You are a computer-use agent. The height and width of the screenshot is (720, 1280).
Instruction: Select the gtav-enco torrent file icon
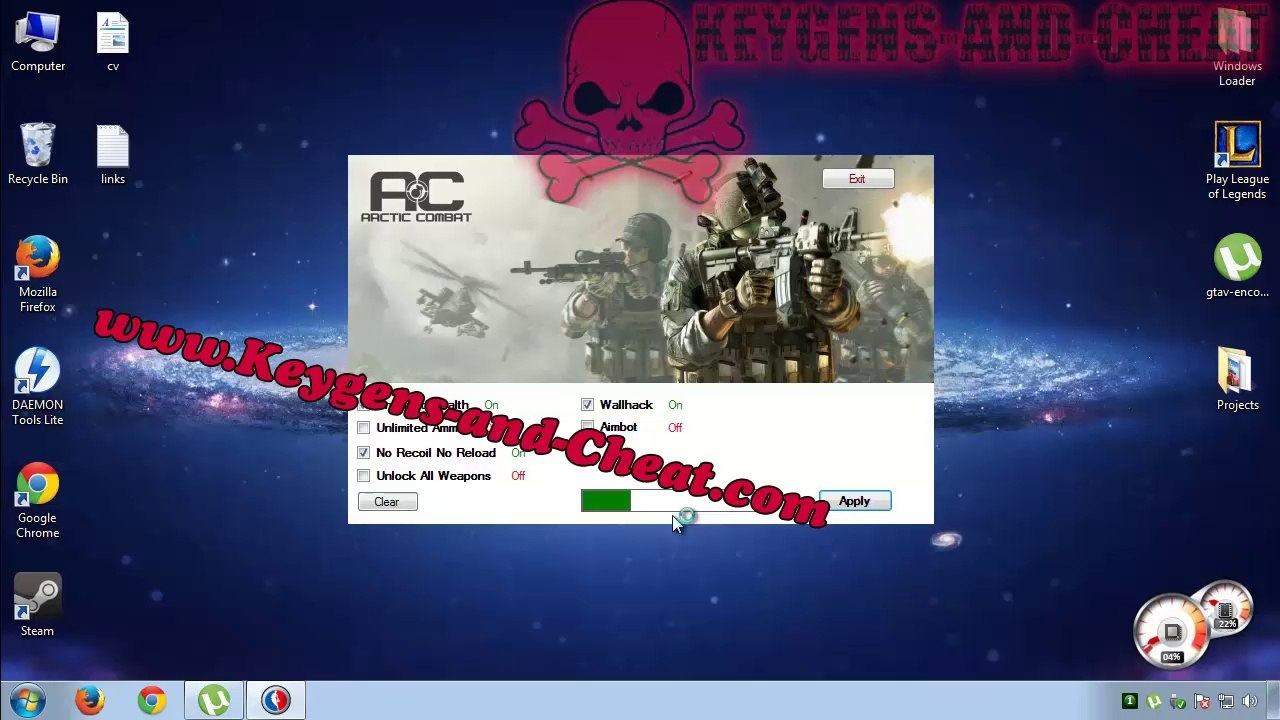(x=1237, y=267)
